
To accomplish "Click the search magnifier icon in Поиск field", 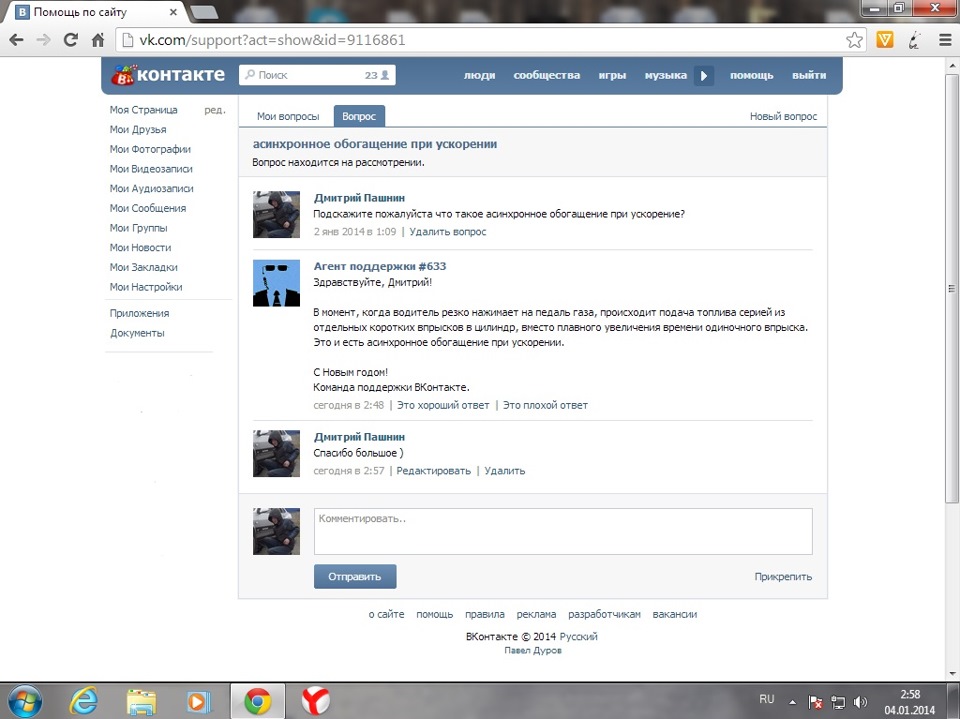I will [x=250, y=75].
